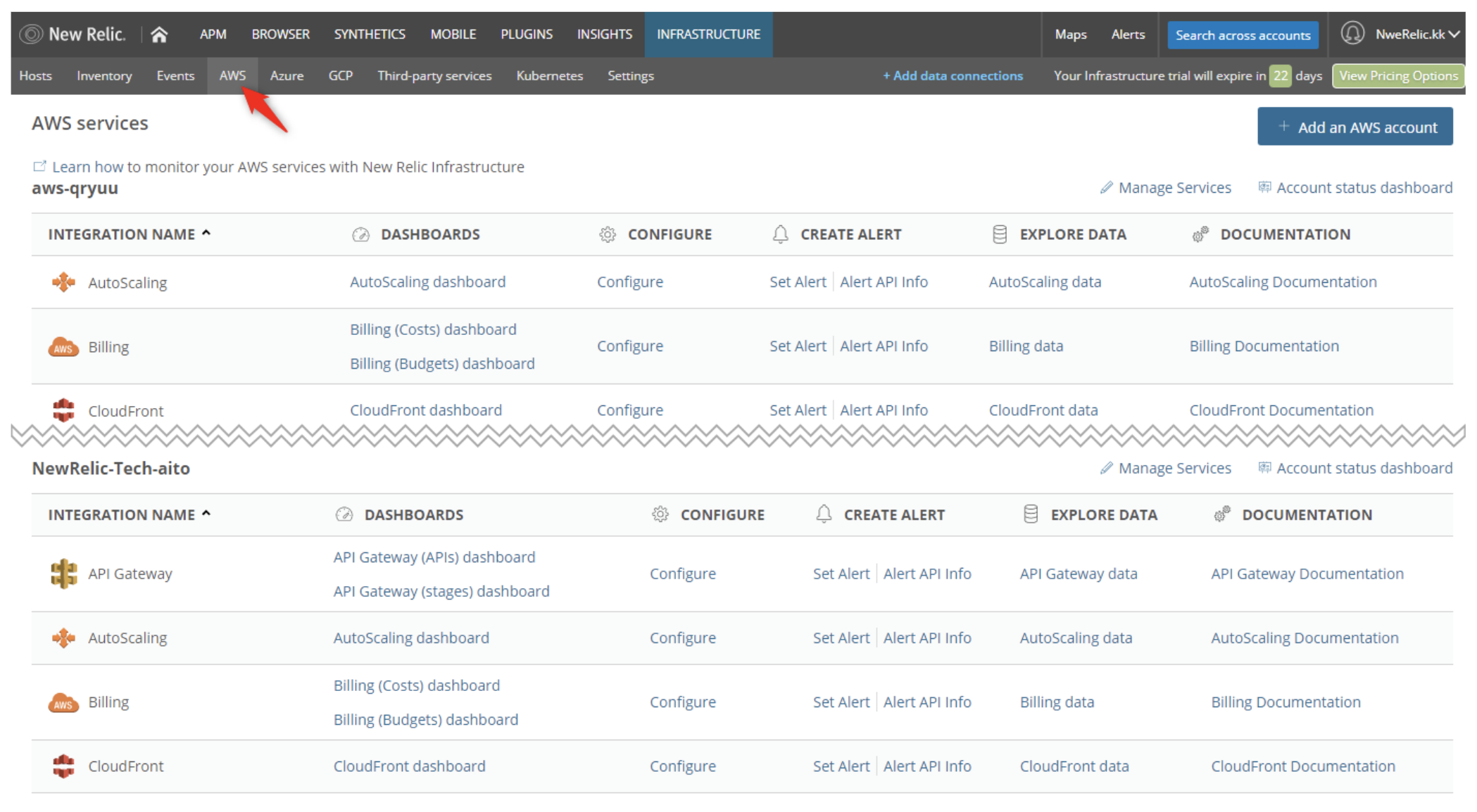Click the AutoScaling icon in aws-qryuu table
Viewport: 1477px width, 812px height.
[x=63, y=282]
